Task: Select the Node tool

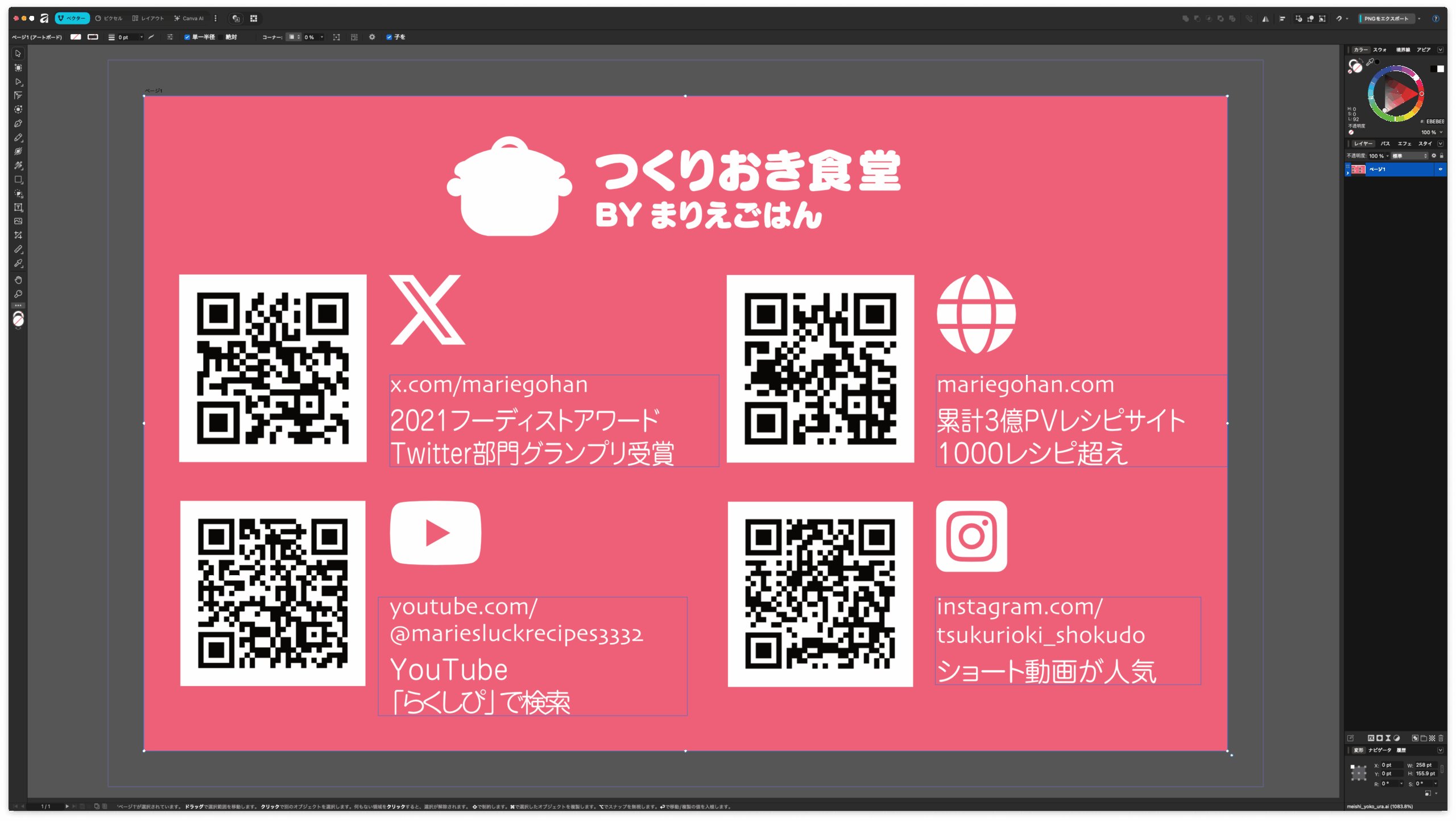Action: point(18,81)
